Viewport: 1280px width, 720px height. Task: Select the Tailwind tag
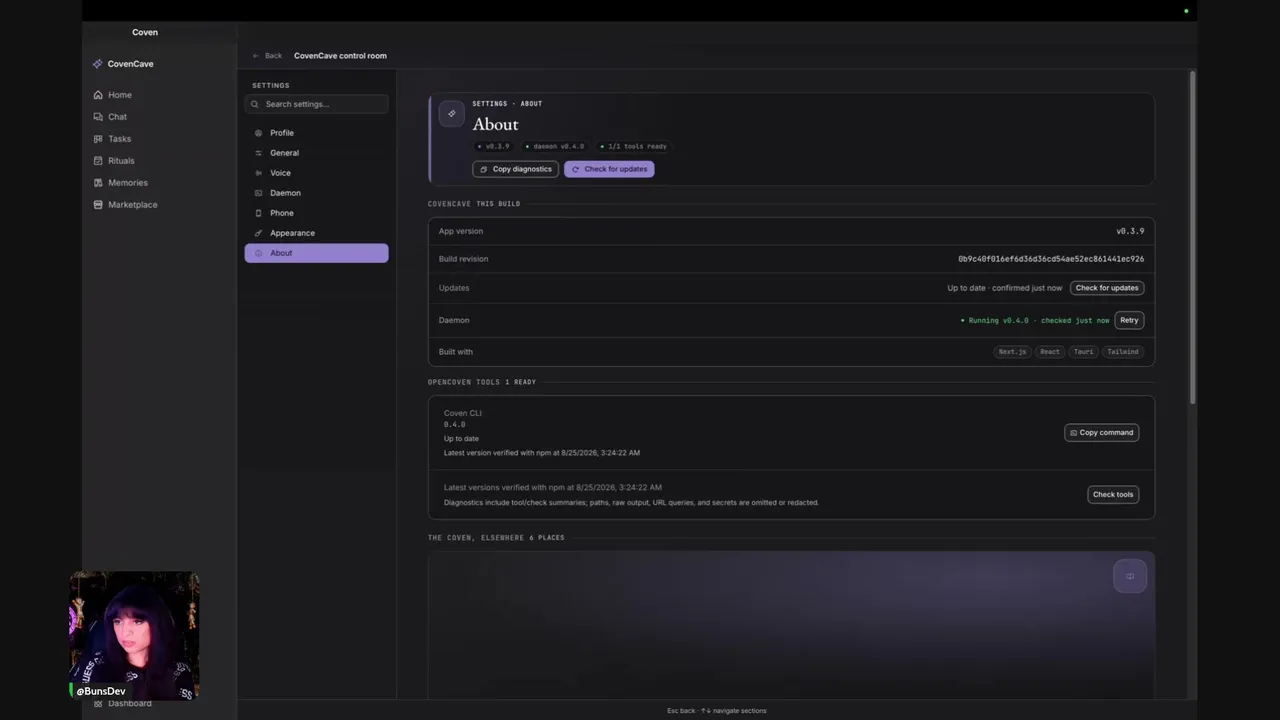[x=1123, y=352]
